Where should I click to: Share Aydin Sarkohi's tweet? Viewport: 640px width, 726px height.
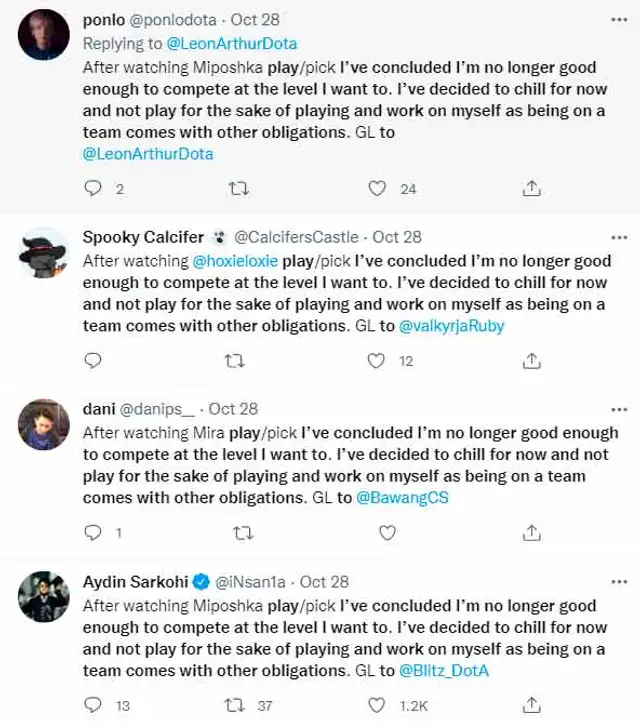(x=533, y=705)
